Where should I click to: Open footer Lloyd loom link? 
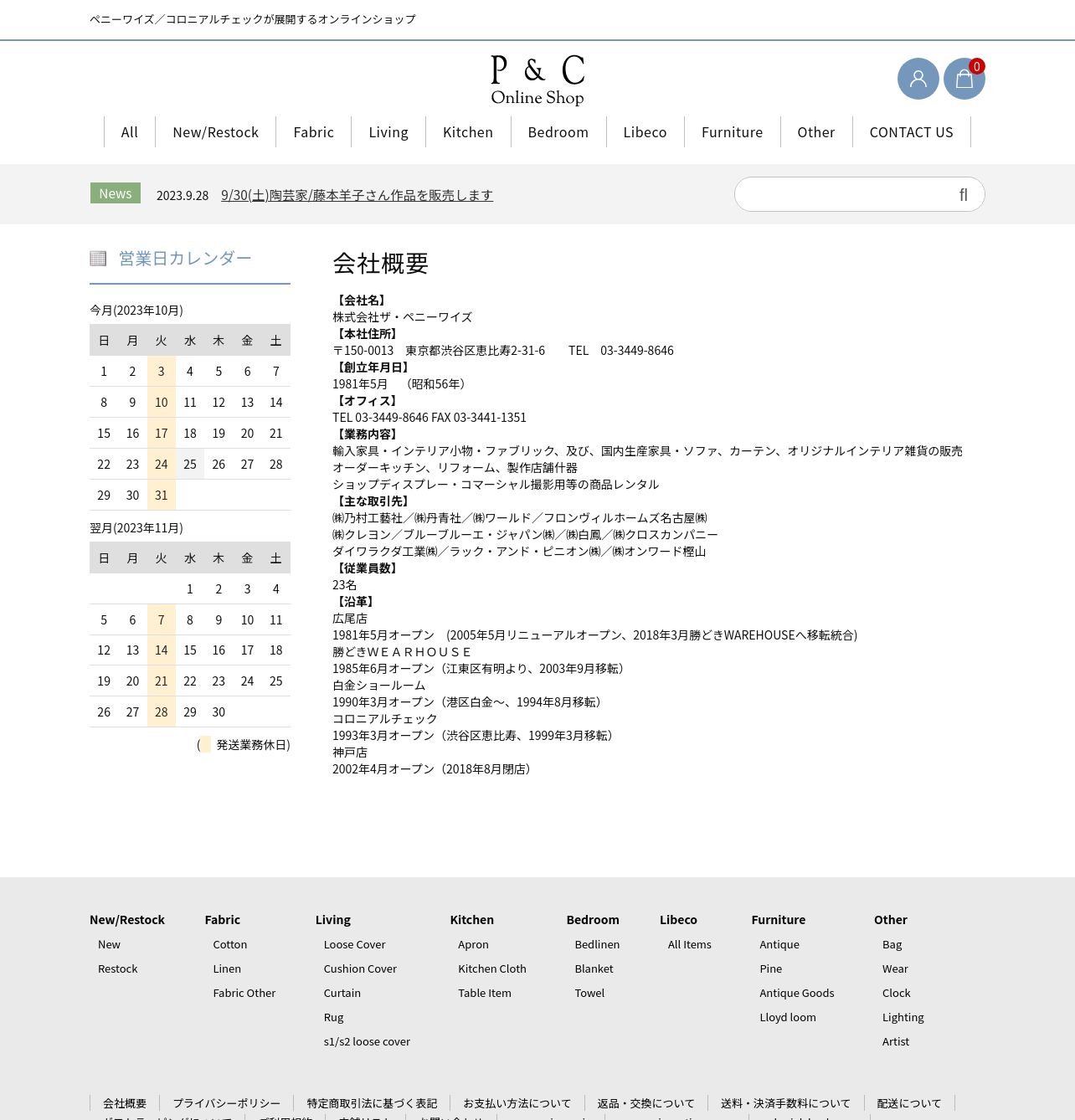coord(788,1017)
